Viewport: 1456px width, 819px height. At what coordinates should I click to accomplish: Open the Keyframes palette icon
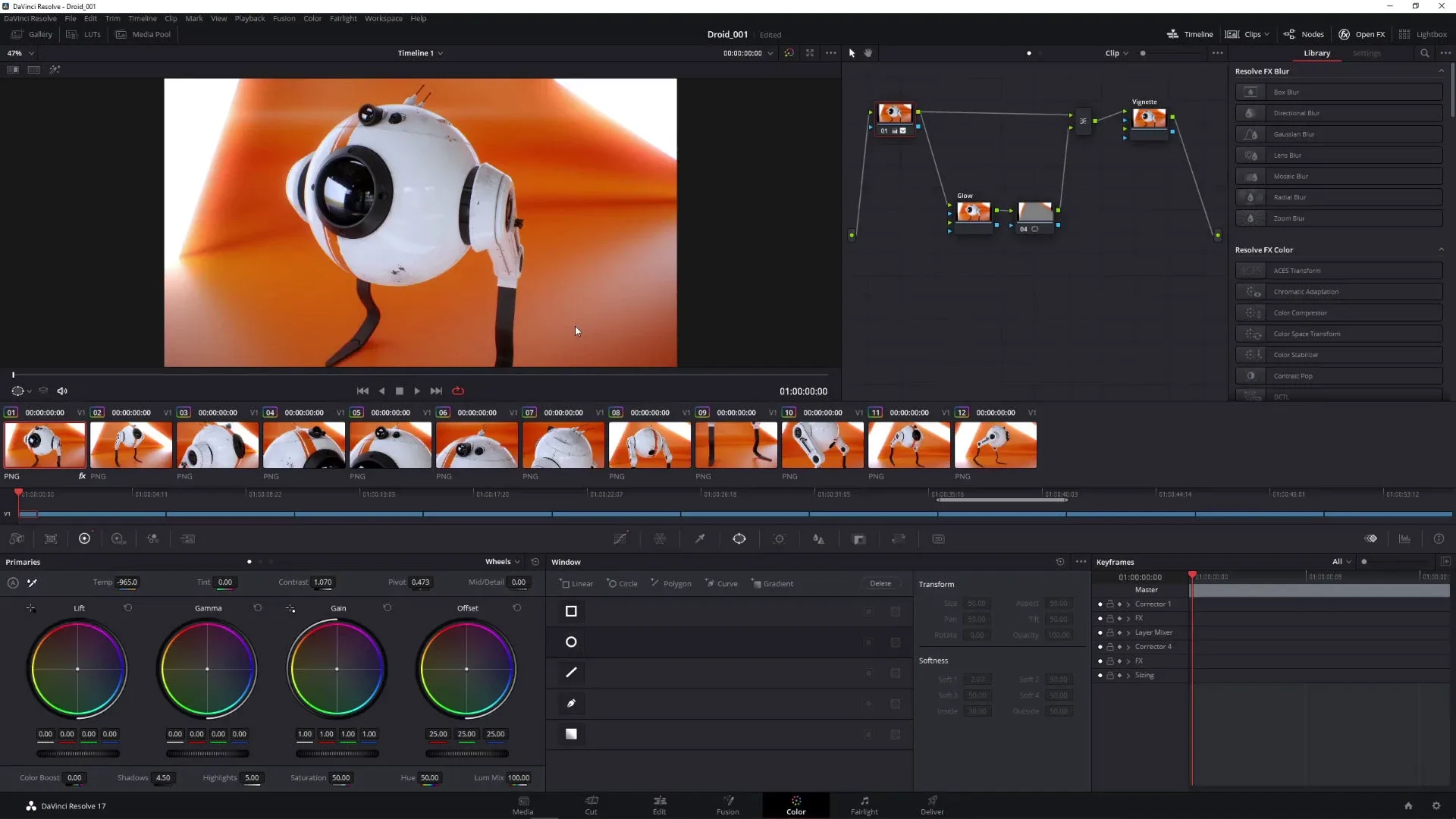click(x=1370, y=538)
